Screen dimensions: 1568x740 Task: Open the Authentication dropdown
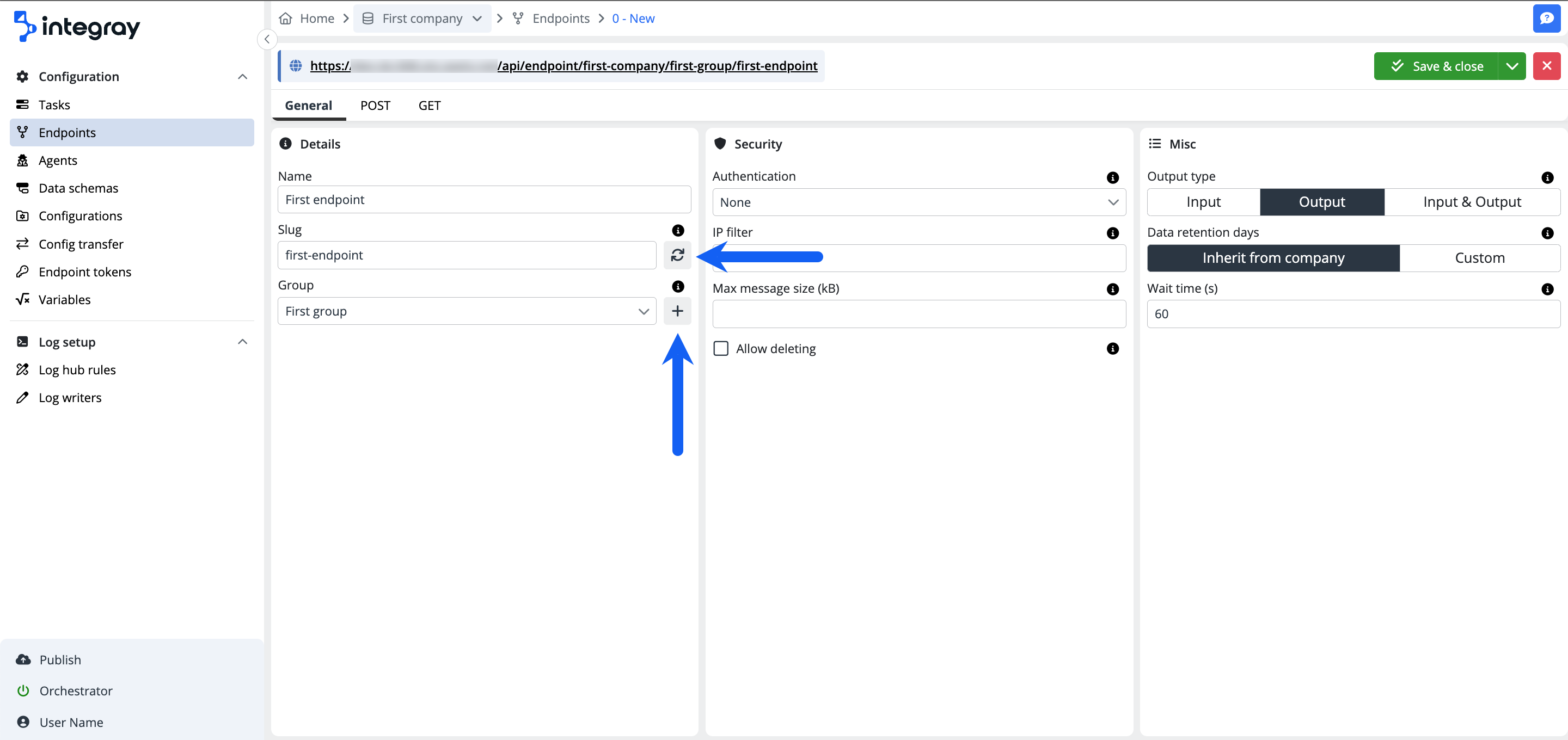(x=919, y=202)
